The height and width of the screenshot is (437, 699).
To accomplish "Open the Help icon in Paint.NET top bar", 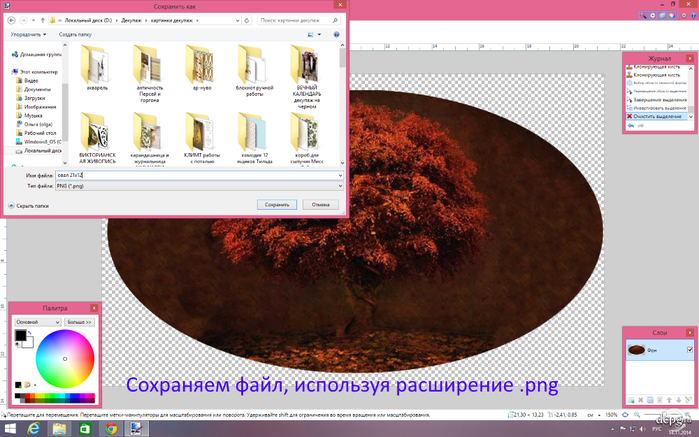I will (x=694, y=15).
